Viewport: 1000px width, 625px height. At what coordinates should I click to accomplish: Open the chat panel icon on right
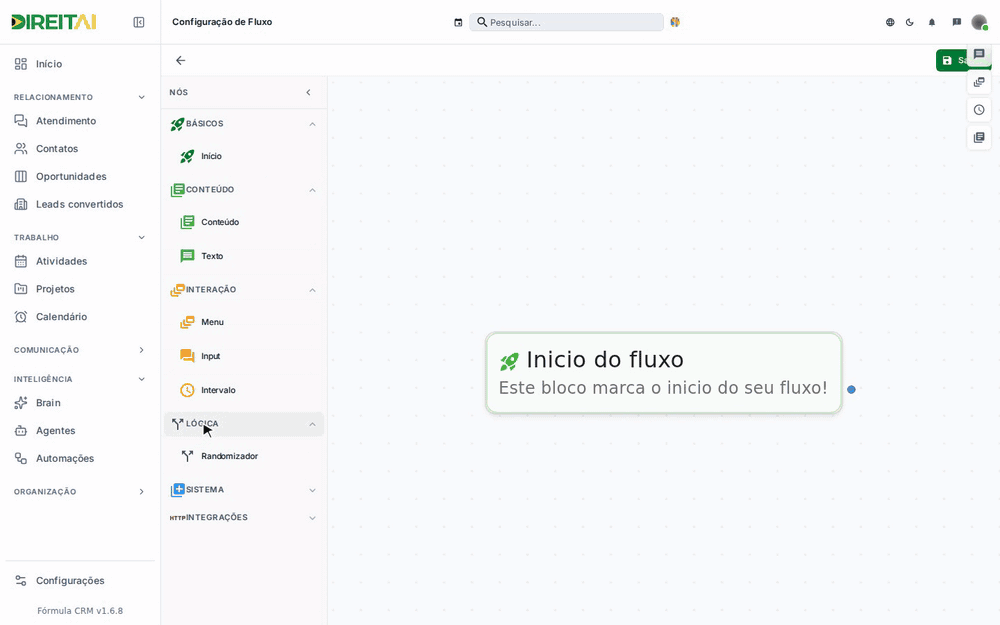point(979,54)
